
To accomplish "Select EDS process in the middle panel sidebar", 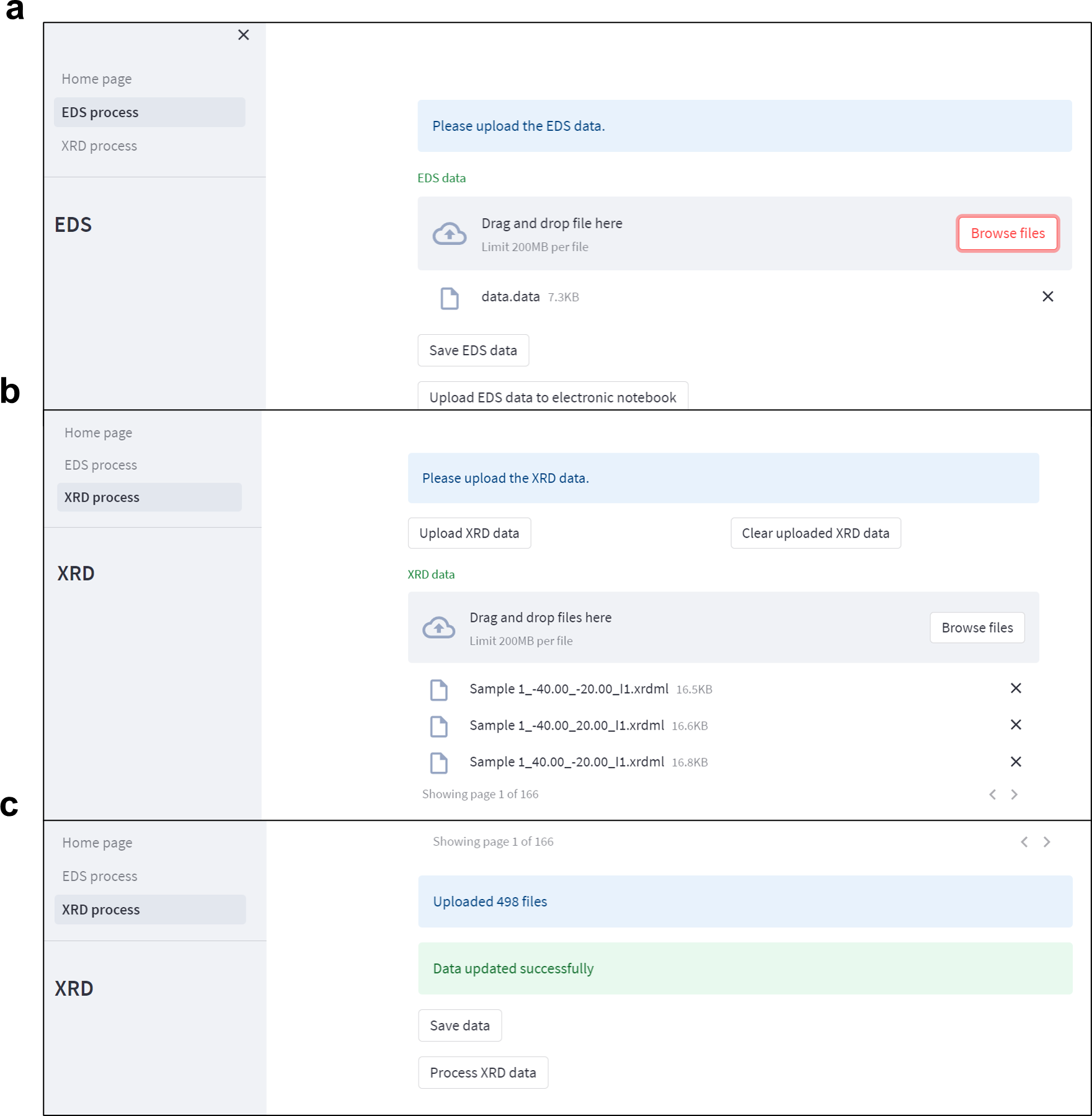I will click(100, 465).
